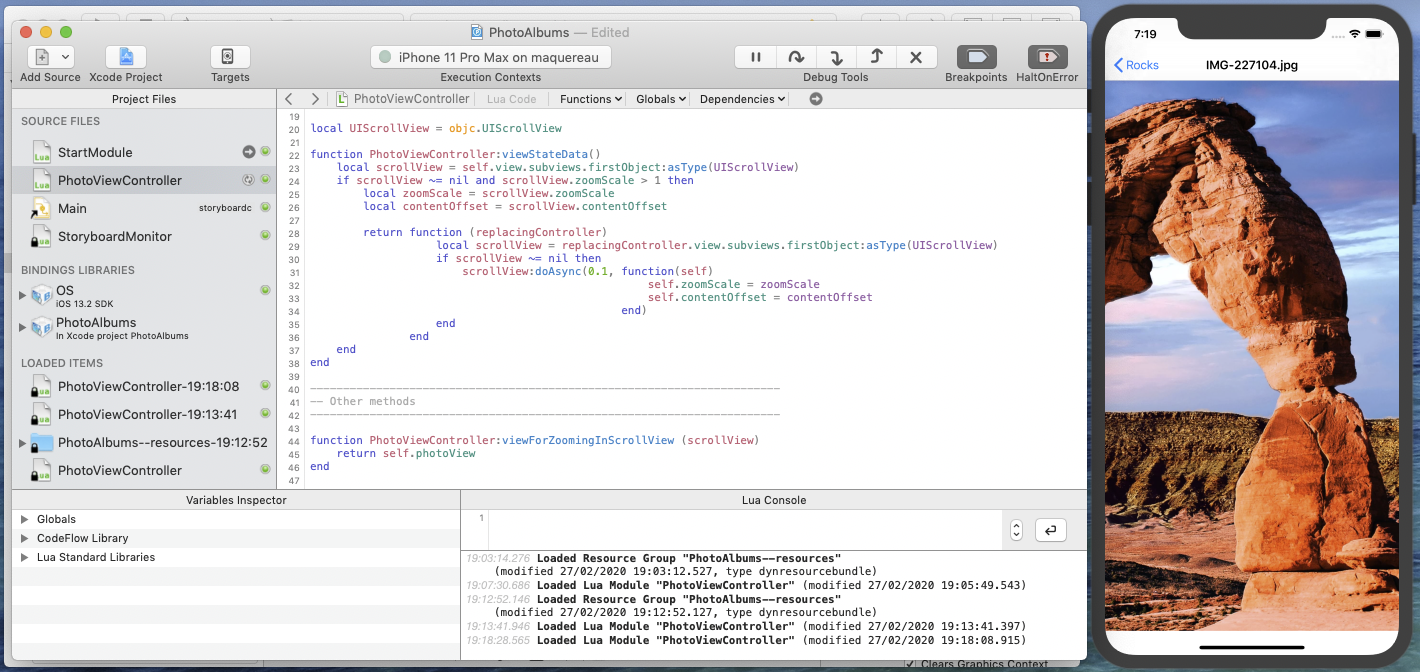Toggle the Breakpoints button

977,57
